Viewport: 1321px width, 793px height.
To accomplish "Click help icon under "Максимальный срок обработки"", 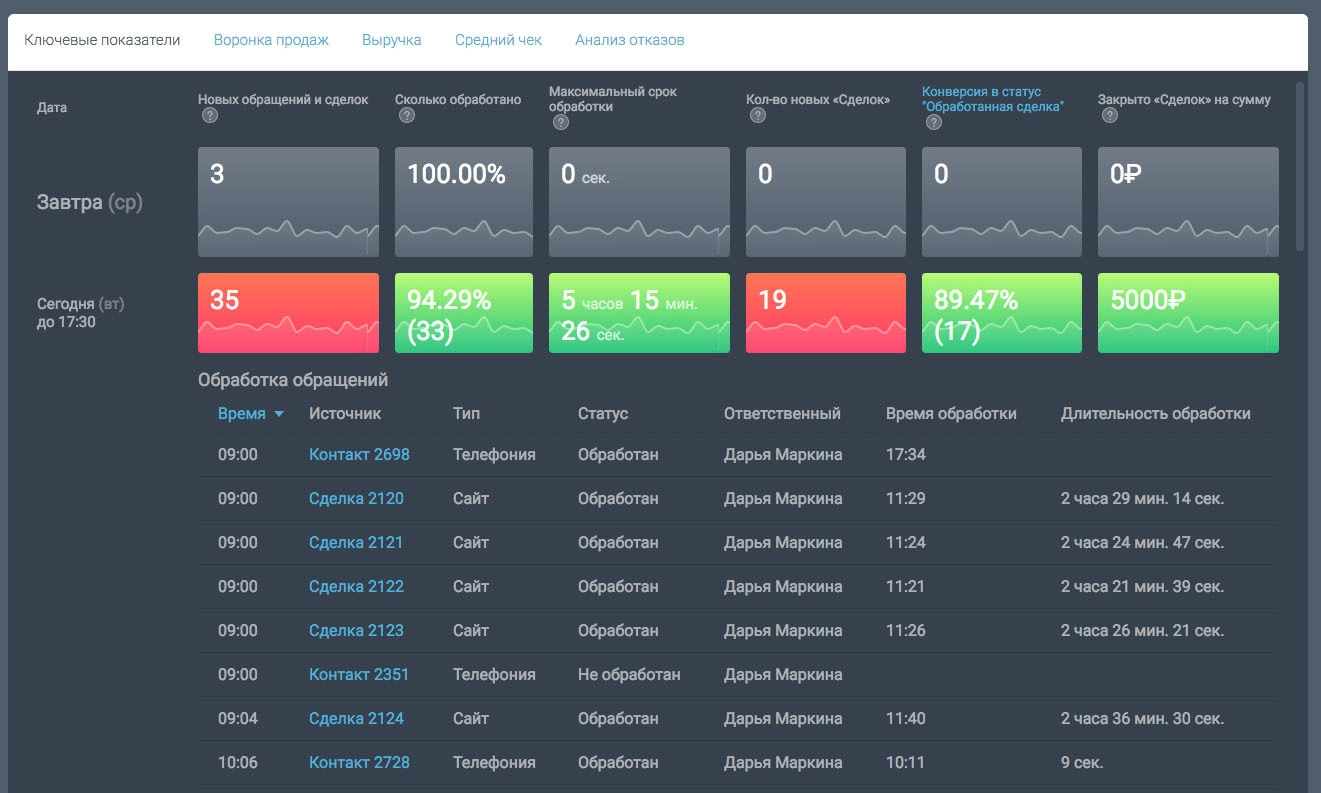I will (561, 123).
